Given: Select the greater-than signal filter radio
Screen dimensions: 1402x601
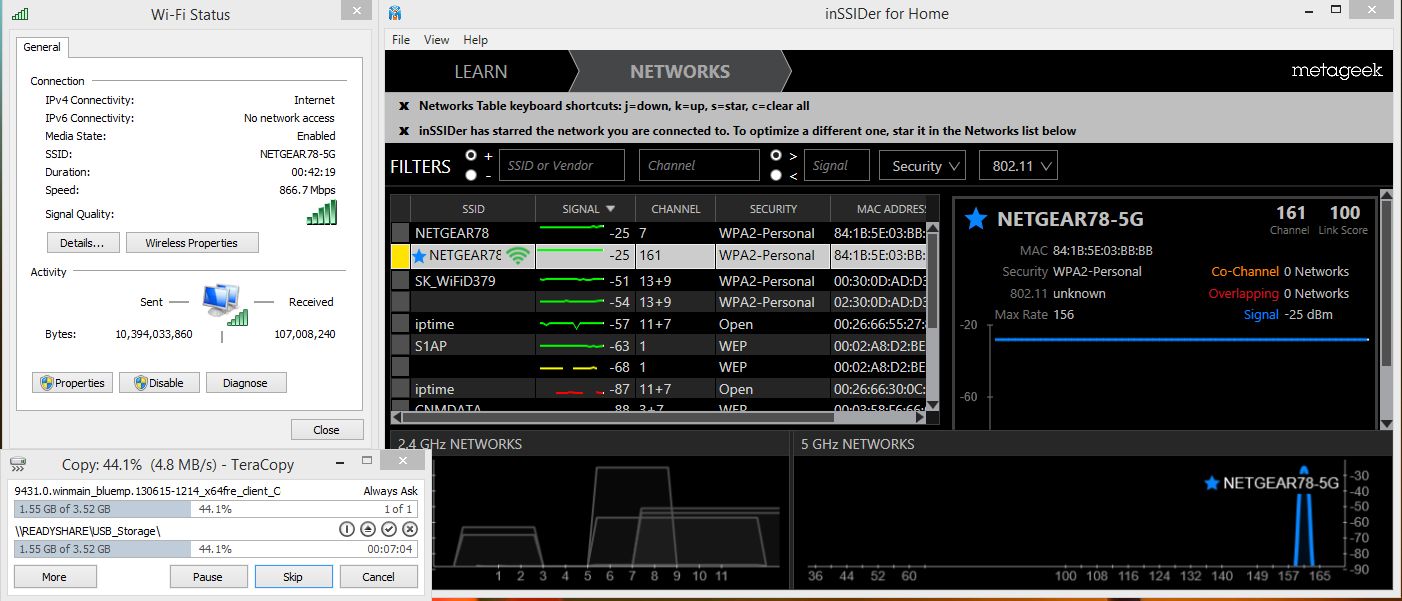Looking at the screenshot, I should click(776, 156).
